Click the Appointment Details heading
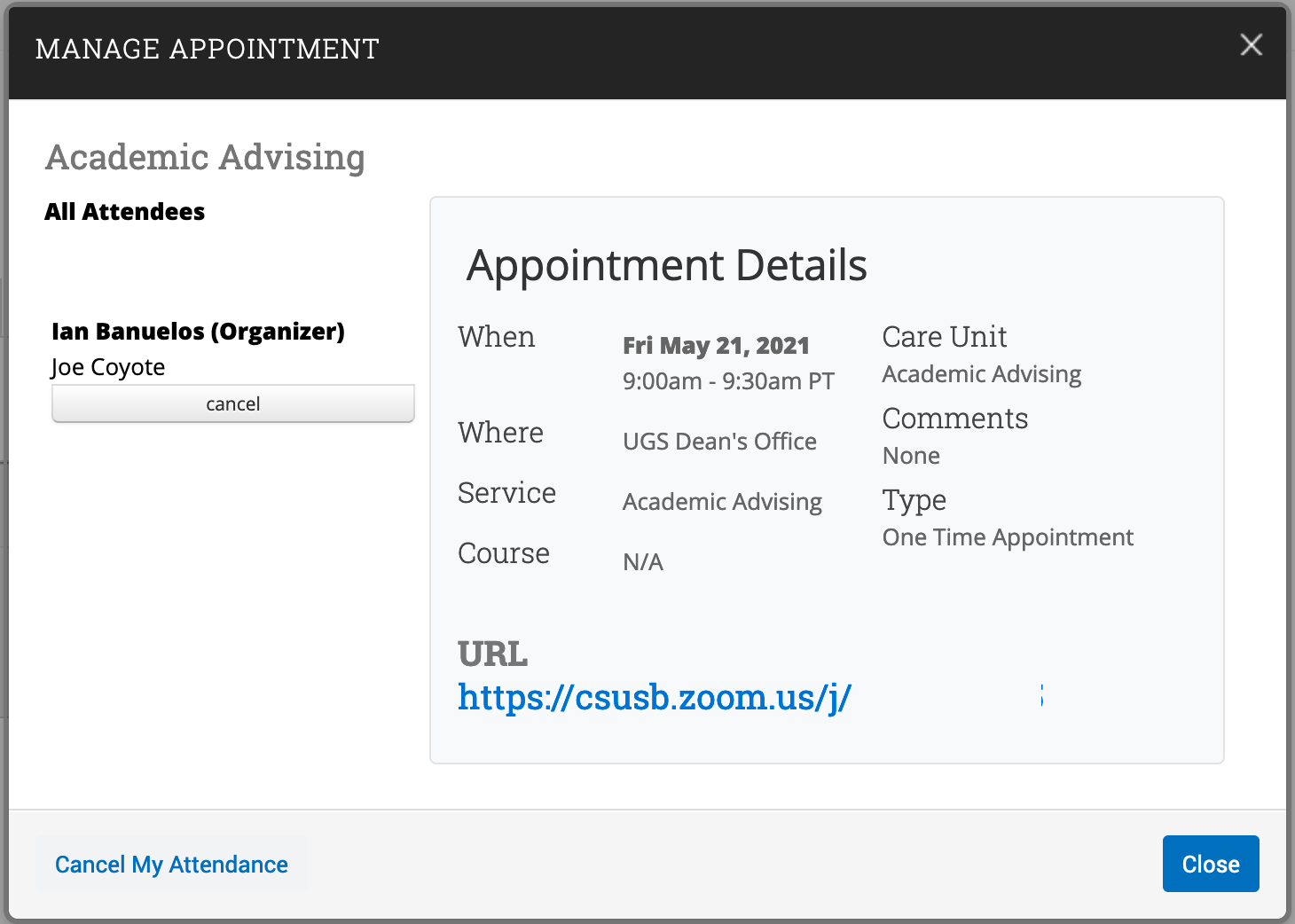1295x924 pixels. pos(667,265)
